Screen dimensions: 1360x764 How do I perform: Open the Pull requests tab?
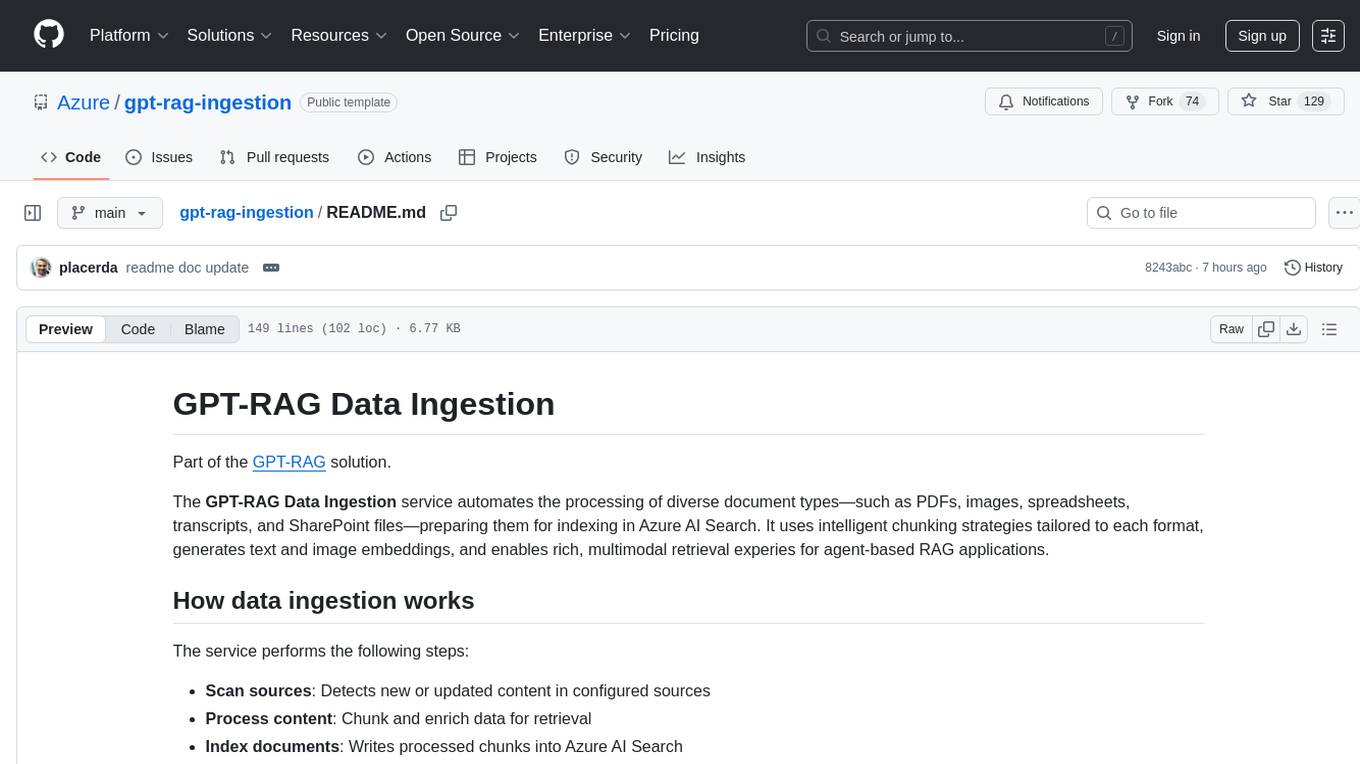[274, 157]
